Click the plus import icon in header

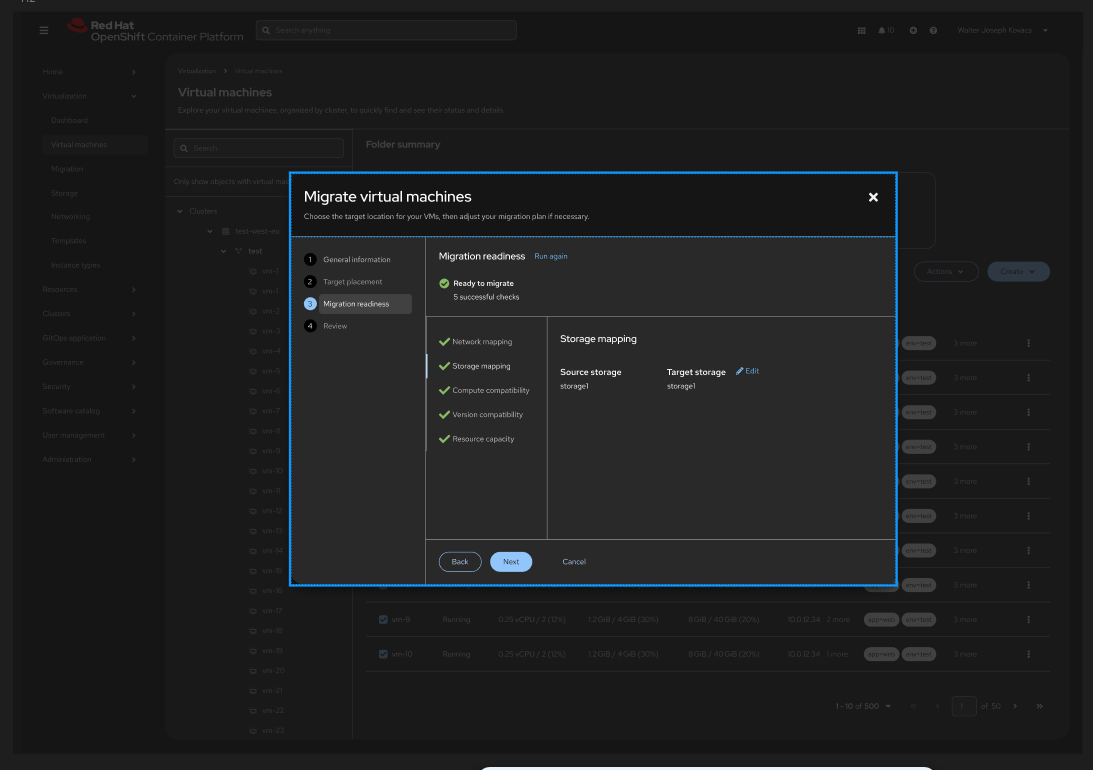click(x=913, y=31)
